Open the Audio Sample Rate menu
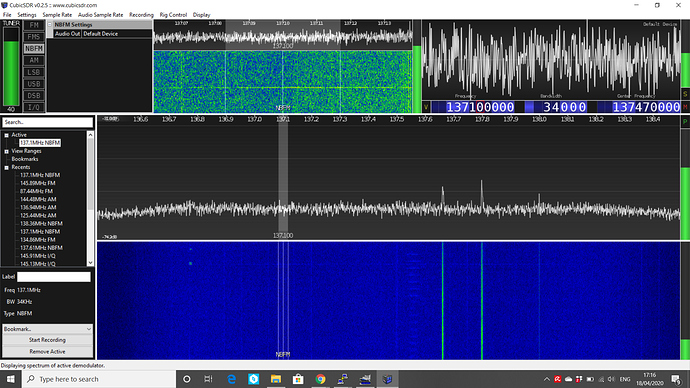This screenshot has width=690, height=388. coord(100,15)
